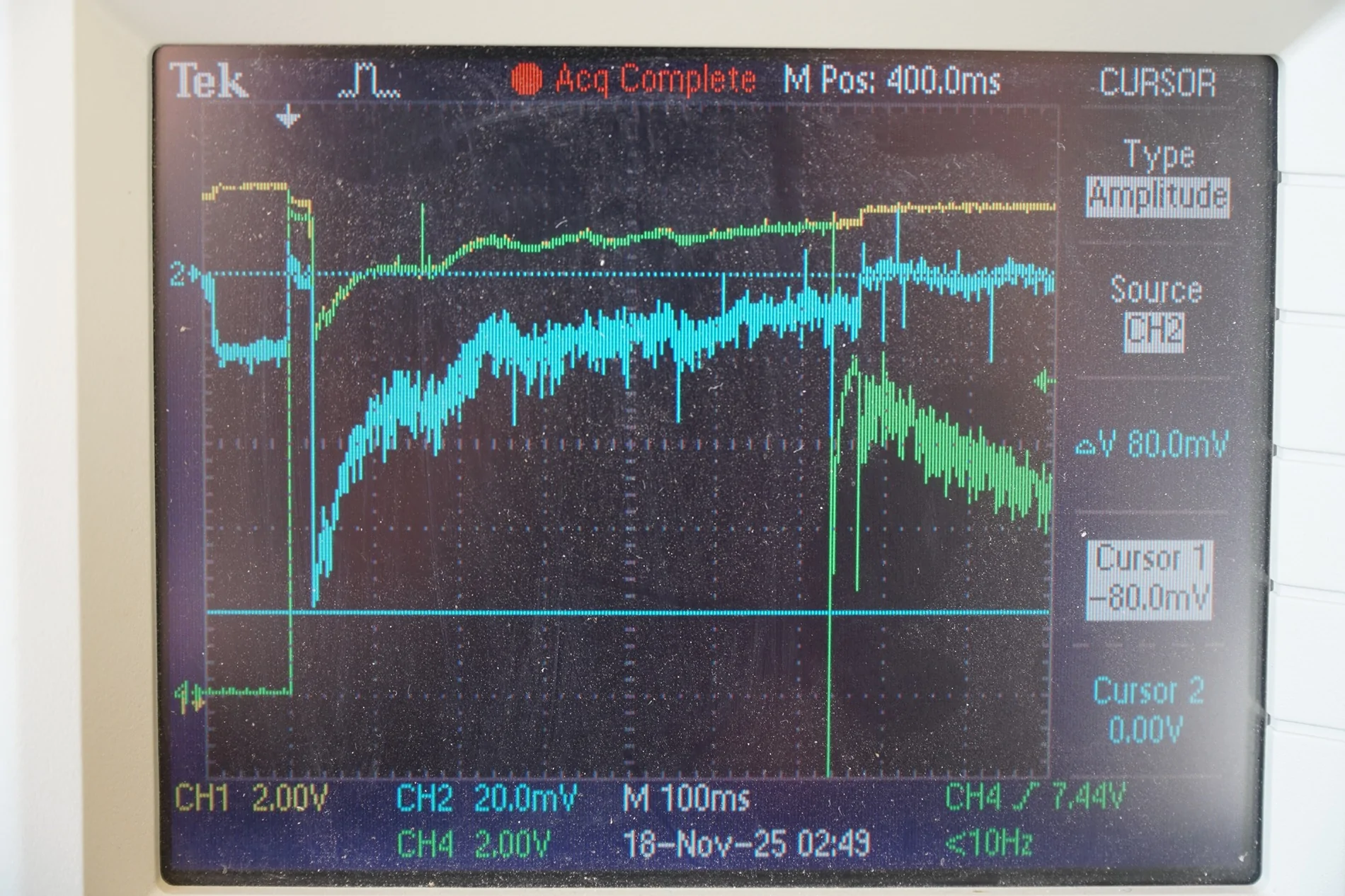Click the pulse trigger waveform icon

coord(369,80)
